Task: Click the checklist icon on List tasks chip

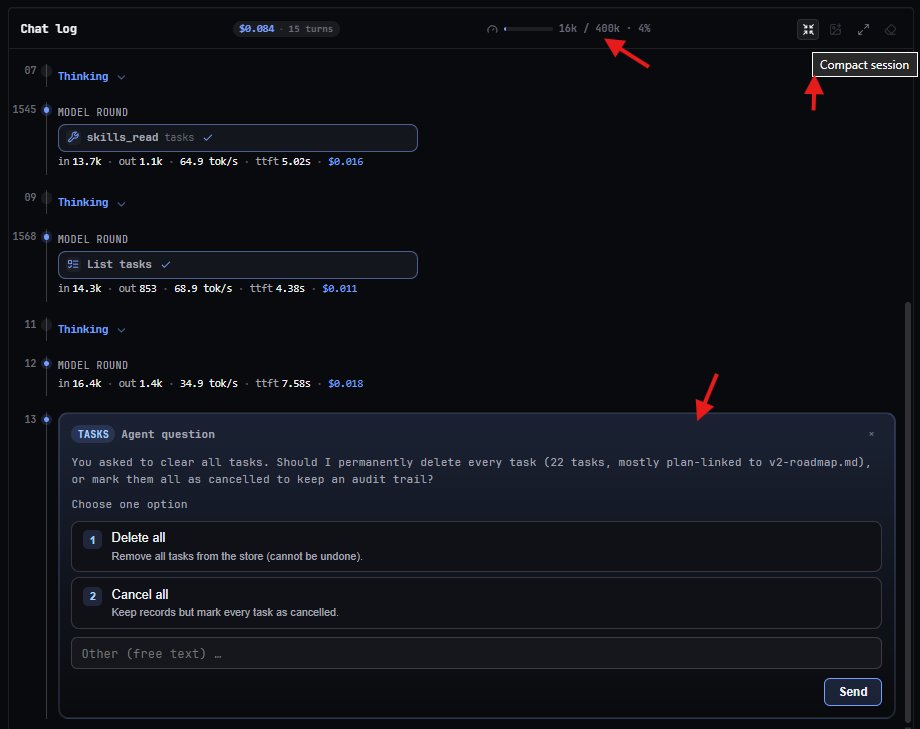Action: (73, 265)
